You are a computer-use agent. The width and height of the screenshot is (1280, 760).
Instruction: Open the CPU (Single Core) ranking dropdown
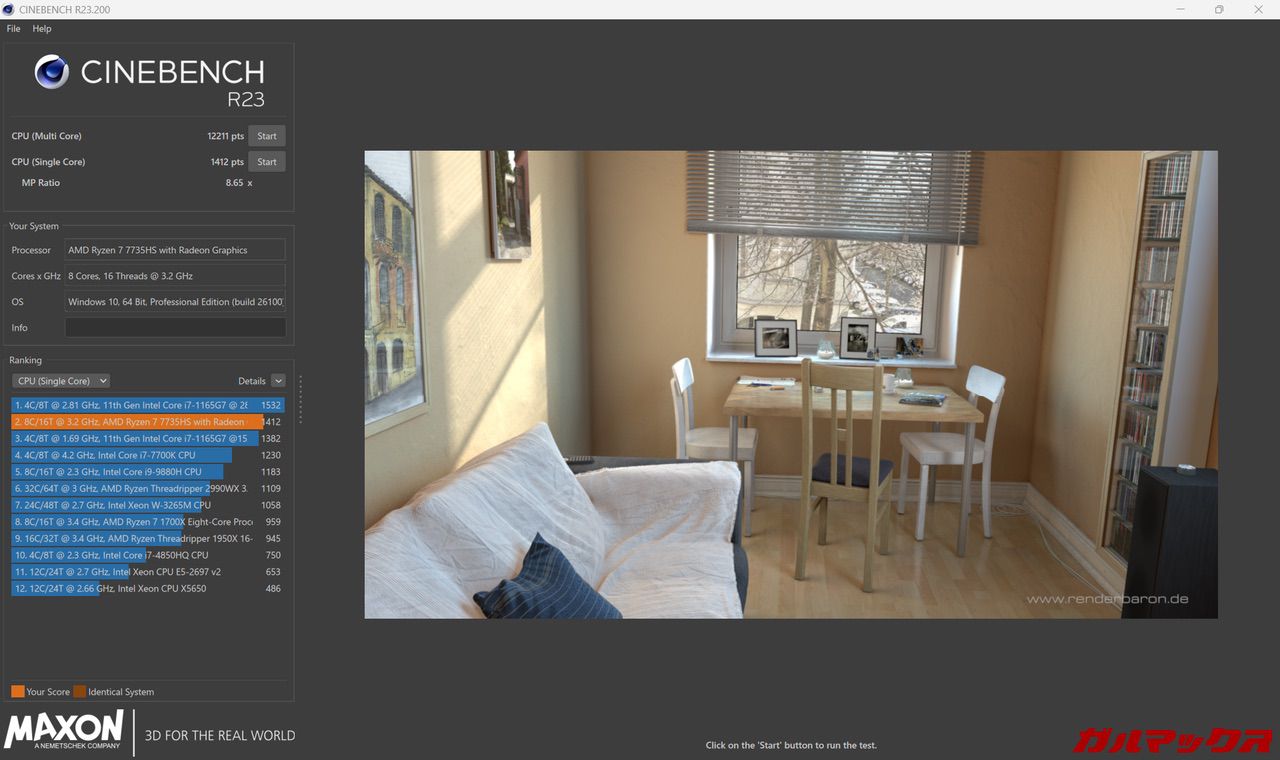(61, 381)
